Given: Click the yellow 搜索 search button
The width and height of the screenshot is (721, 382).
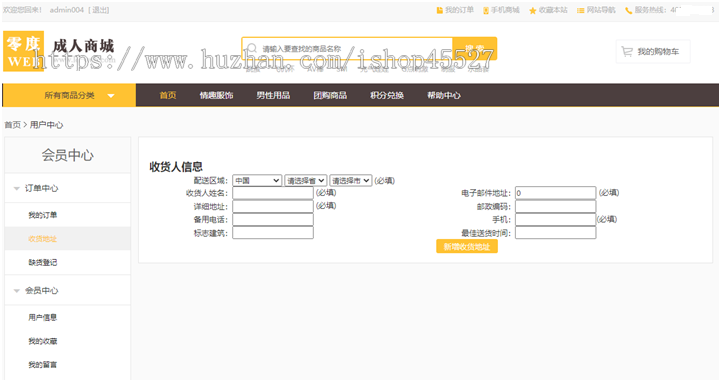Looking at the screenshot, I should (475, 48).
